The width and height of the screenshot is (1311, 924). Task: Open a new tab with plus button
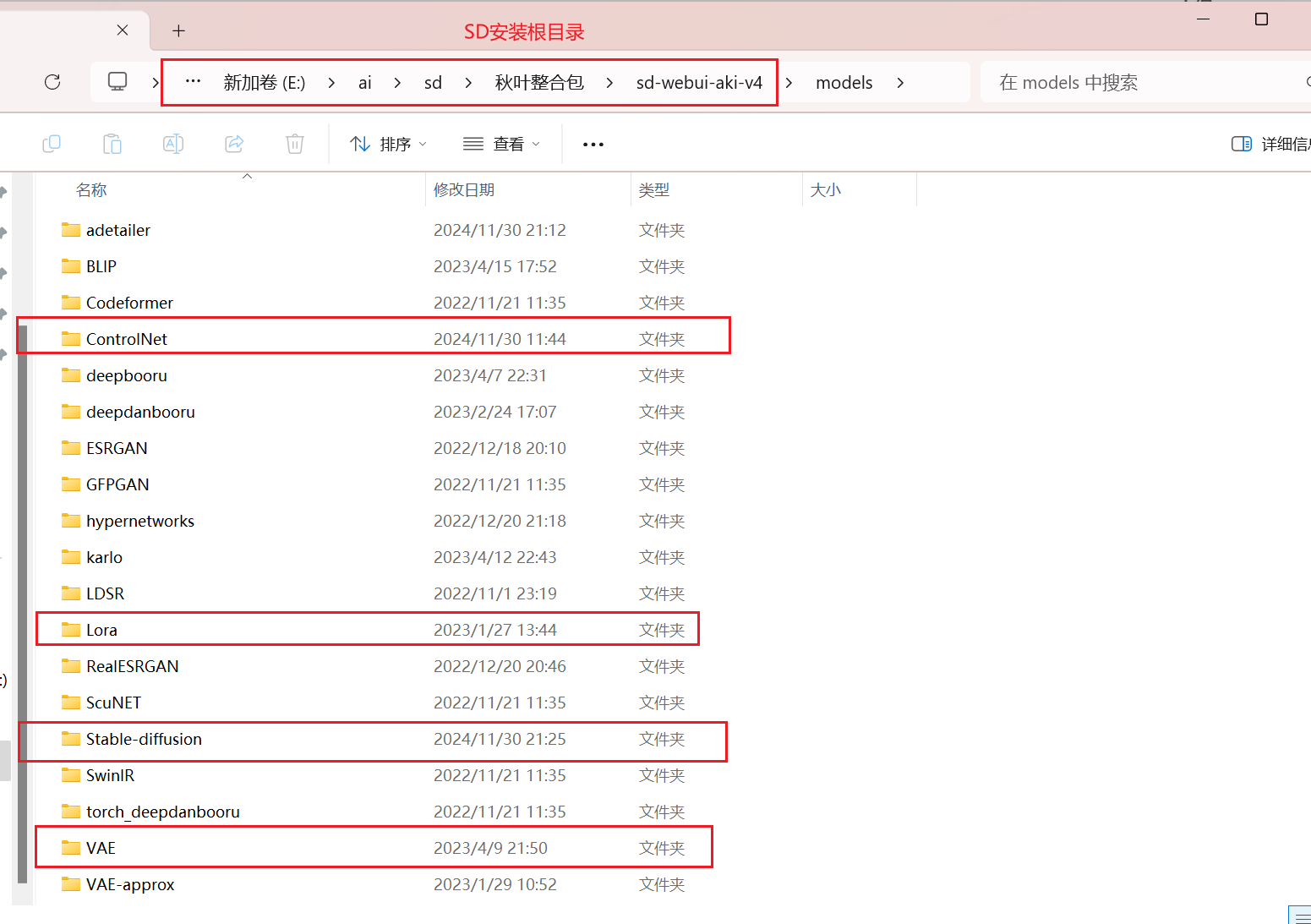coord(178,31)
